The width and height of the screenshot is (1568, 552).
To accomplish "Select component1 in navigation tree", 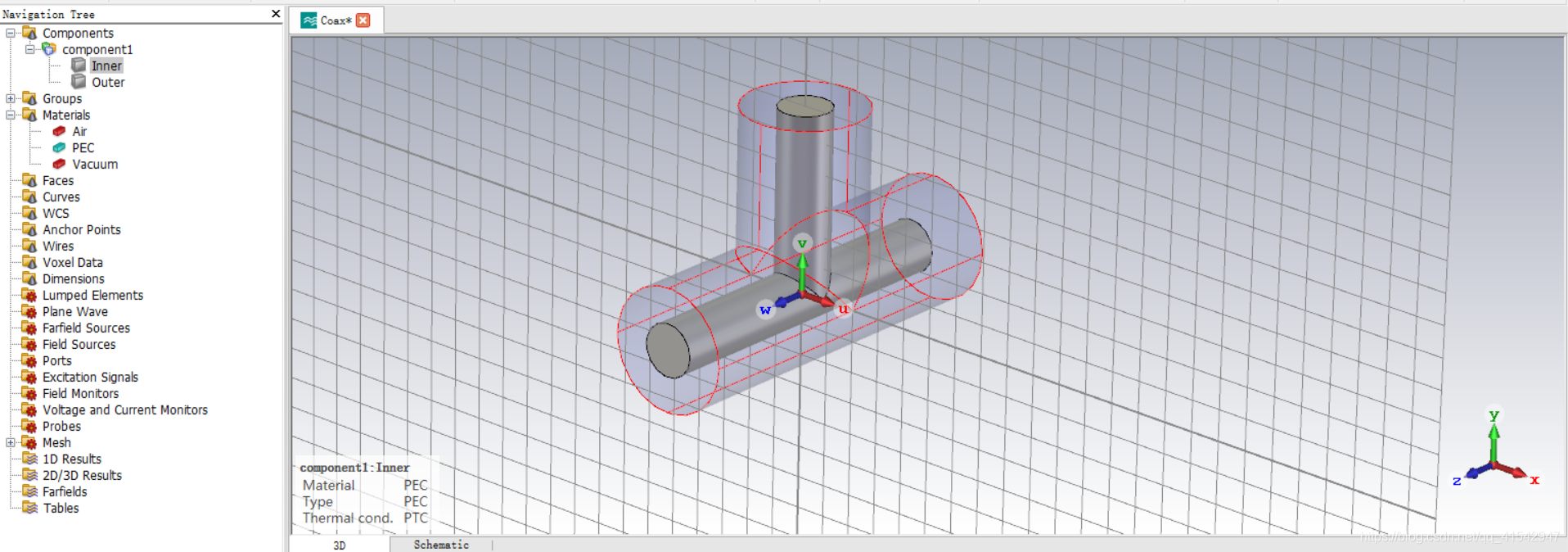I will click(x=97, y=49).
